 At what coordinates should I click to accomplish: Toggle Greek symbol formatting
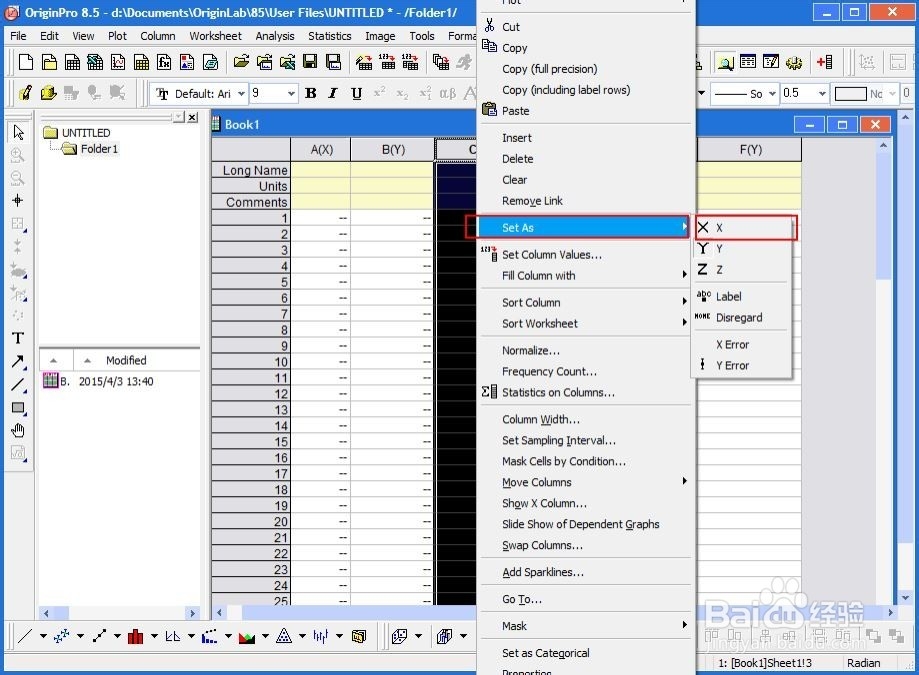click(448, 93)
